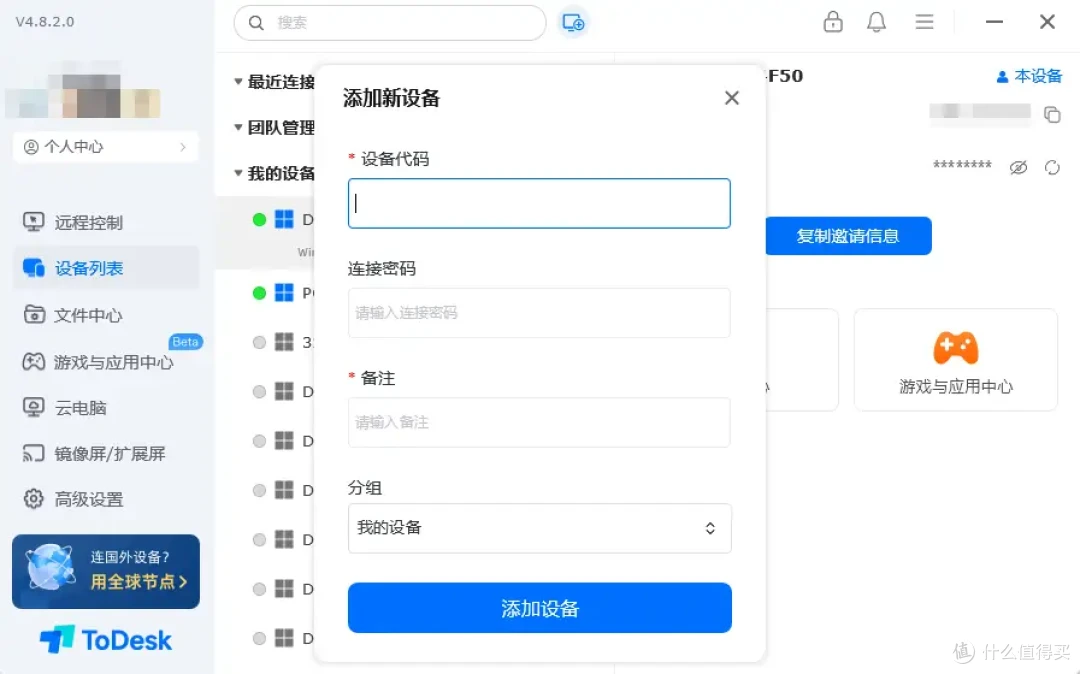Click the add new device monitor icon
The width and height of the screenshot is (1080, 674).
coord(573,23)
